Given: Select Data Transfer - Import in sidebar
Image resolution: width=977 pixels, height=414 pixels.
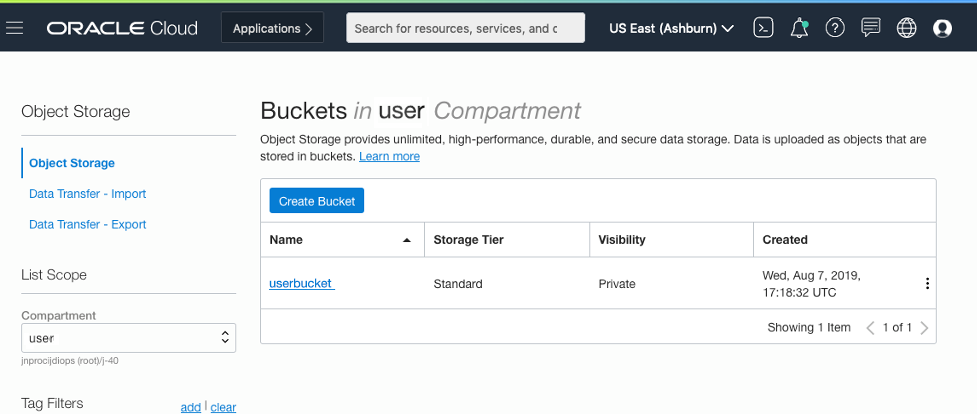Looking at the screenshot, I should tap(88, 194).
